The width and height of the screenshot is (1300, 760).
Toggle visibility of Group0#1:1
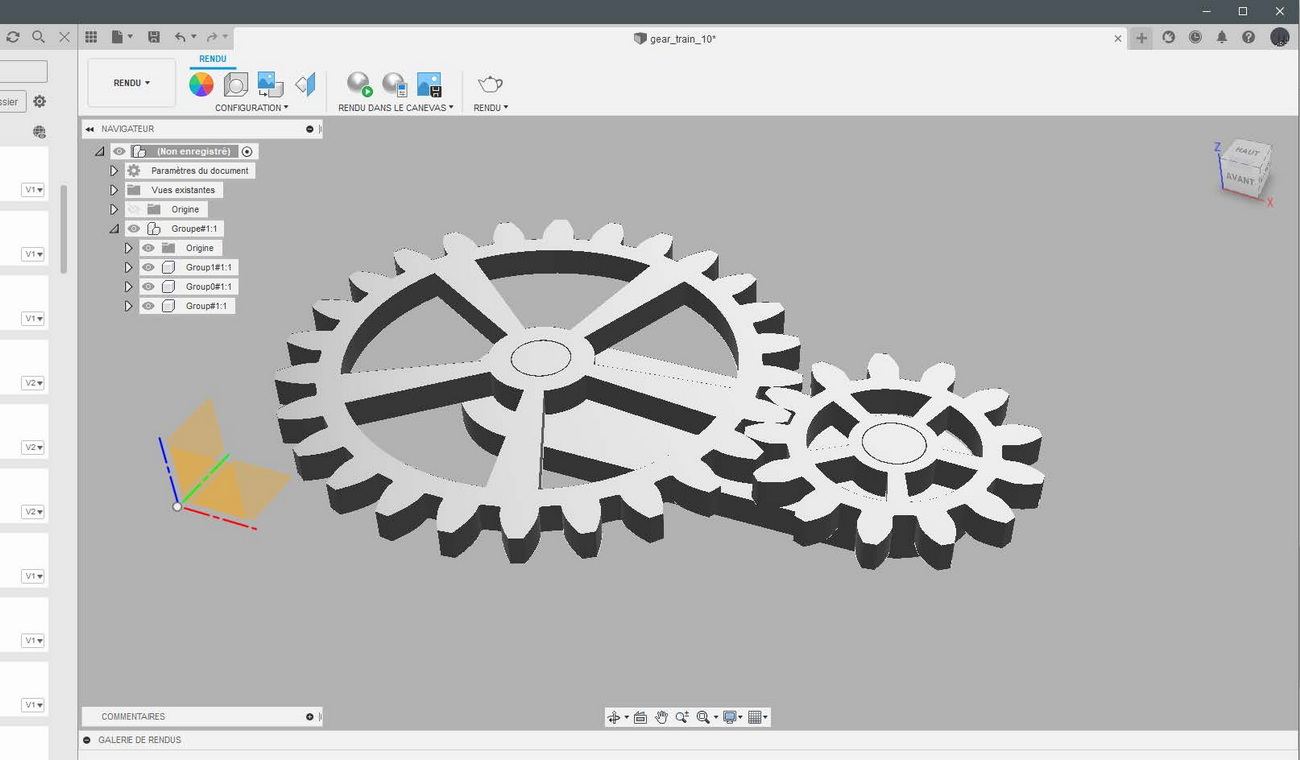148,287
